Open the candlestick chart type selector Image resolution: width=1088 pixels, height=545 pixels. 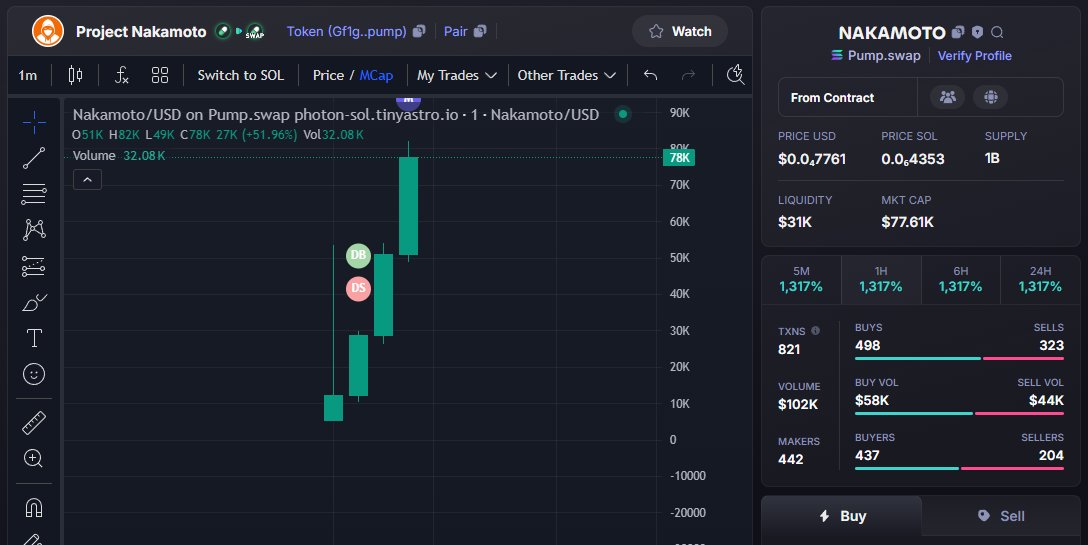click(x=75, y=75)
